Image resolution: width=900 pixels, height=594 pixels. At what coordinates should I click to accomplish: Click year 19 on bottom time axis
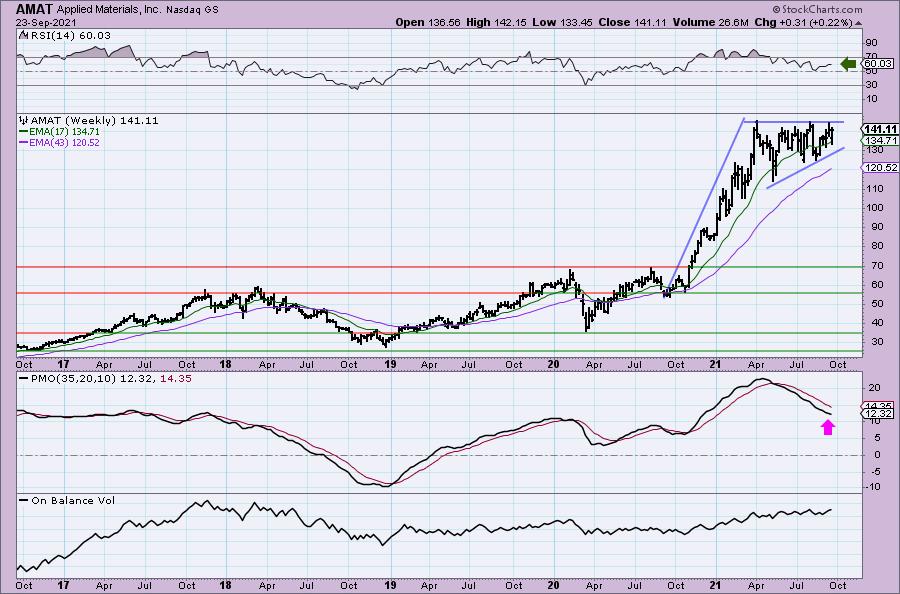click(390, 585)
